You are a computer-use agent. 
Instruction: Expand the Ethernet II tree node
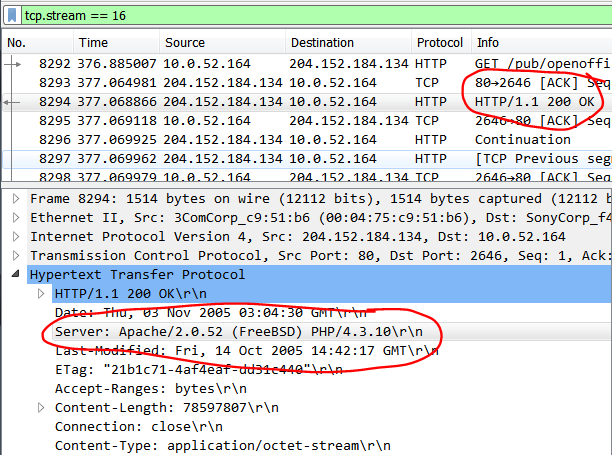pyautogui.click(x=16, y=217)
